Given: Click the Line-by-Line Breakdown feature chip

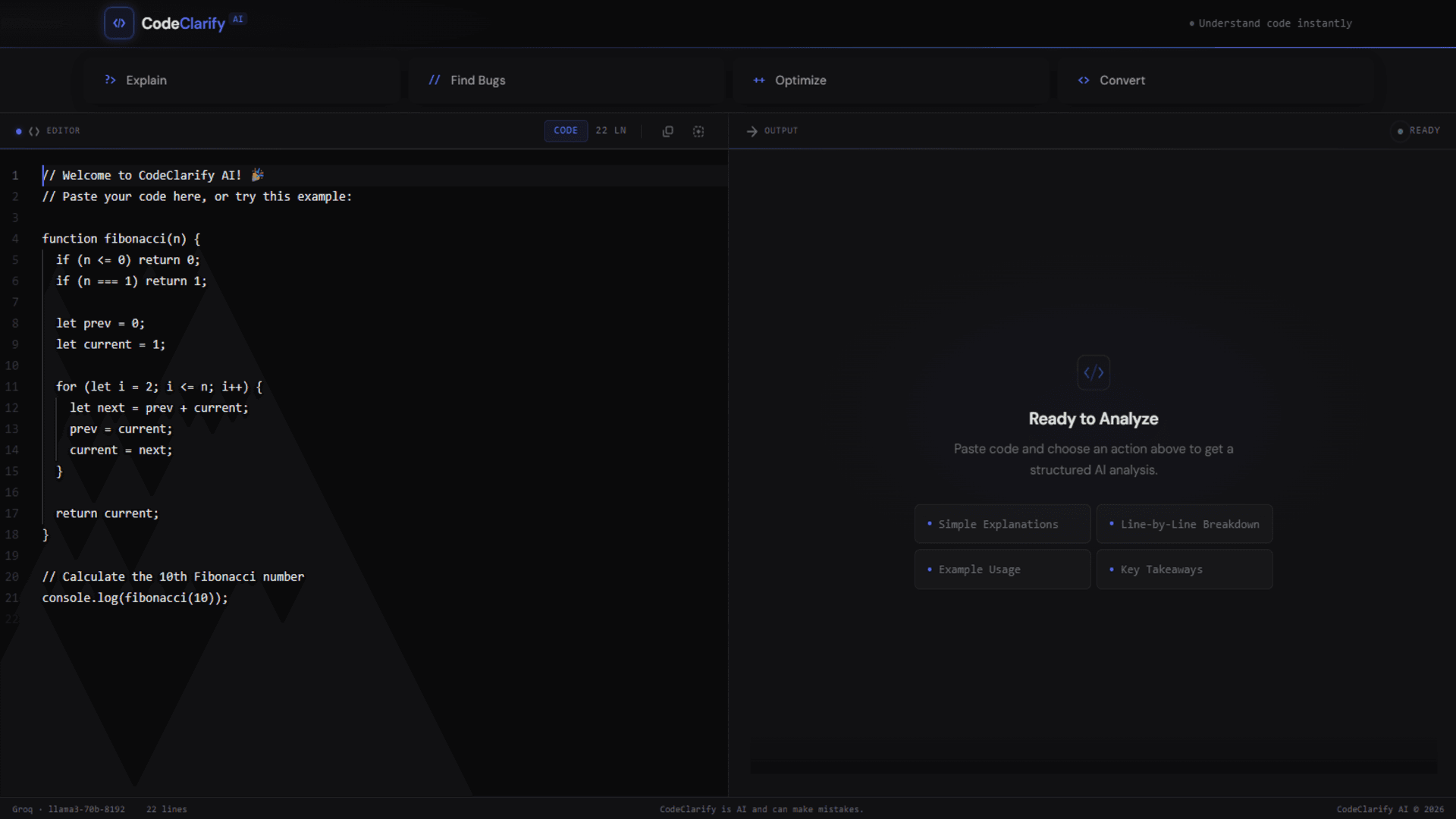Looking at the screenshot, I should 1185,524.
